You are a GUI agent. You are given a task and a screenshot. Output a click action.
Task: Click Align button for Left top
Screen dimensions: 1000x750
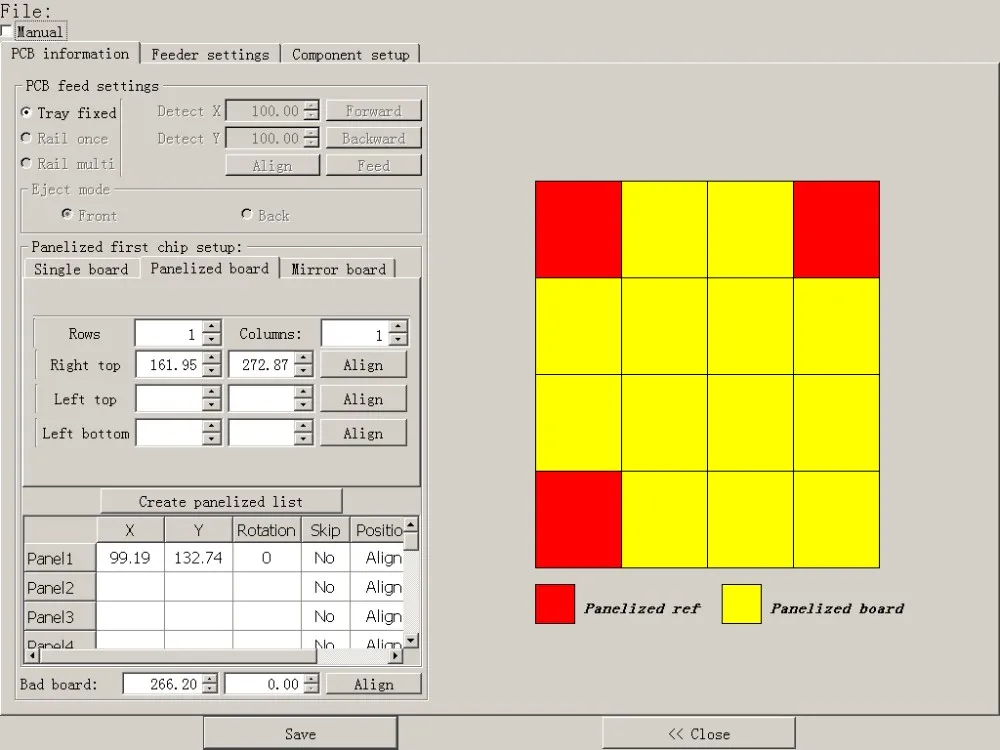[x=363, y=399]
